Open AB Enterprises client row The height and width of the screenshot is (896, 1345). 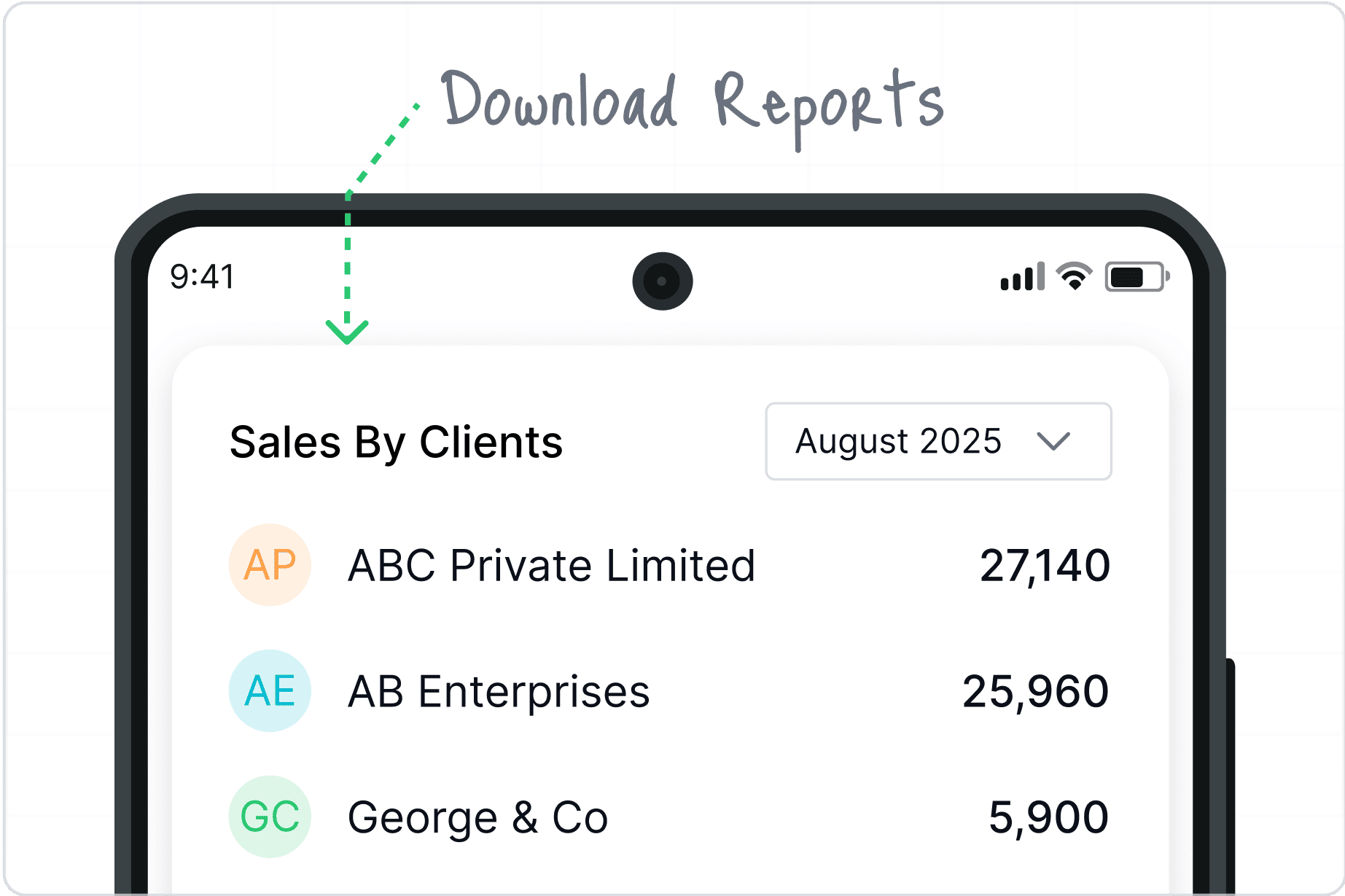[x=670, y=690]
